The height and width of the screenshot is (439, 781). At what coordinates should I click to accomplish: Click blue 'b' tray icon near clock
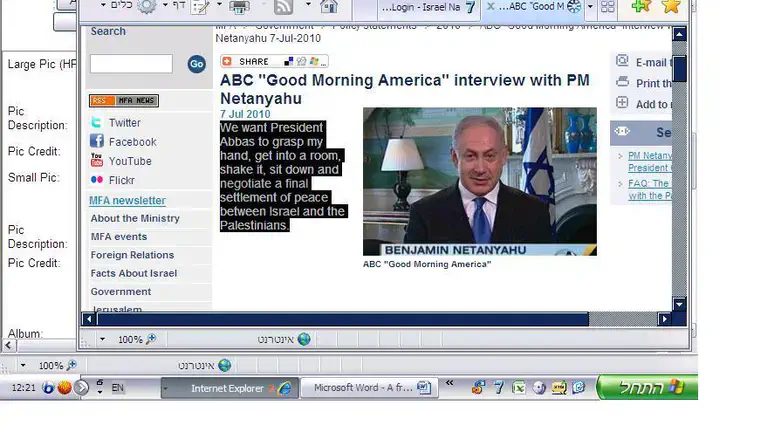[x=48, y=387]
